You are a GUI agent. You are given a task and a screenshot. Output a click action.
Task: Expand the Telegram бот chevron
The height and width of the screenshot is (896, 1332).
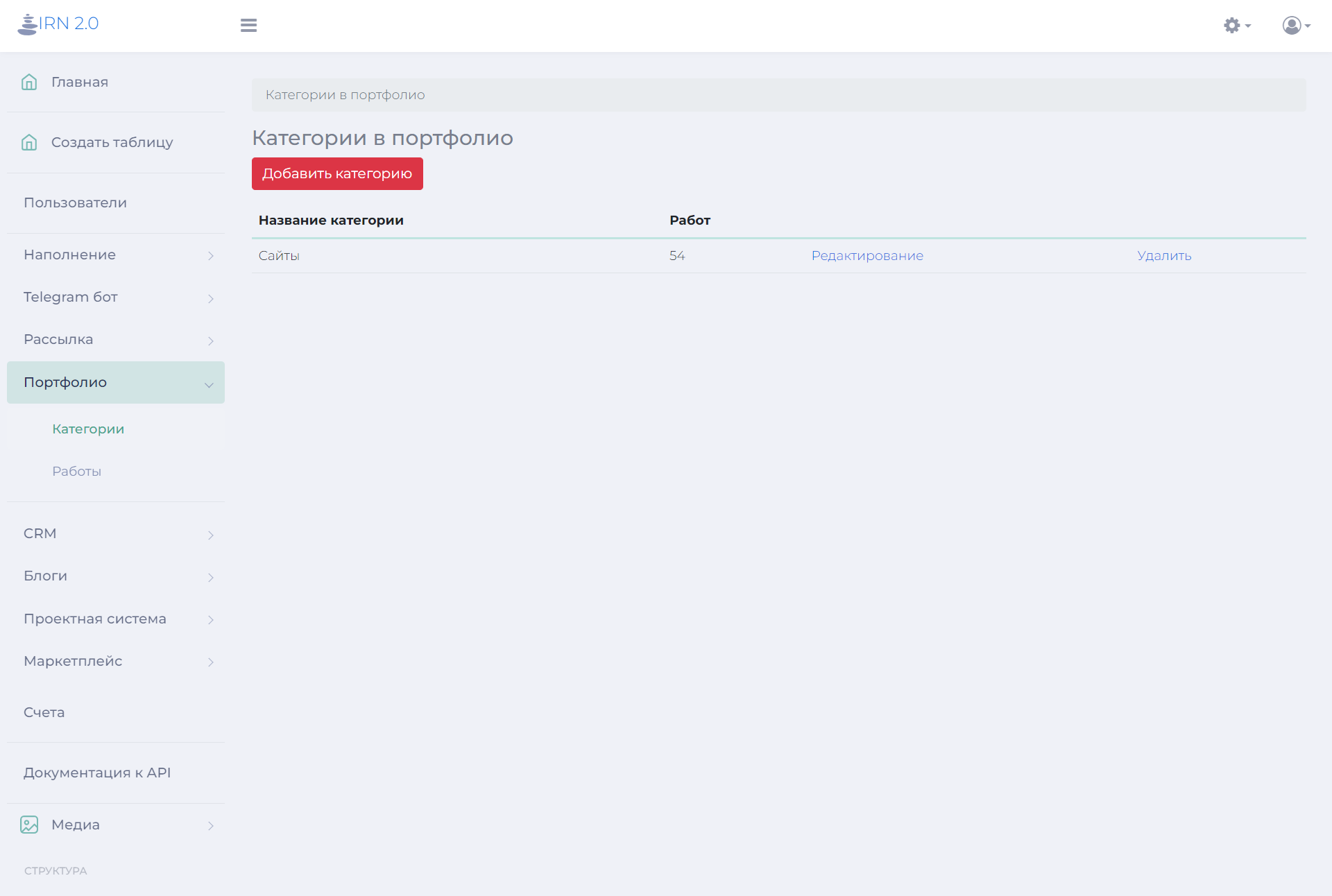[210, 298]
